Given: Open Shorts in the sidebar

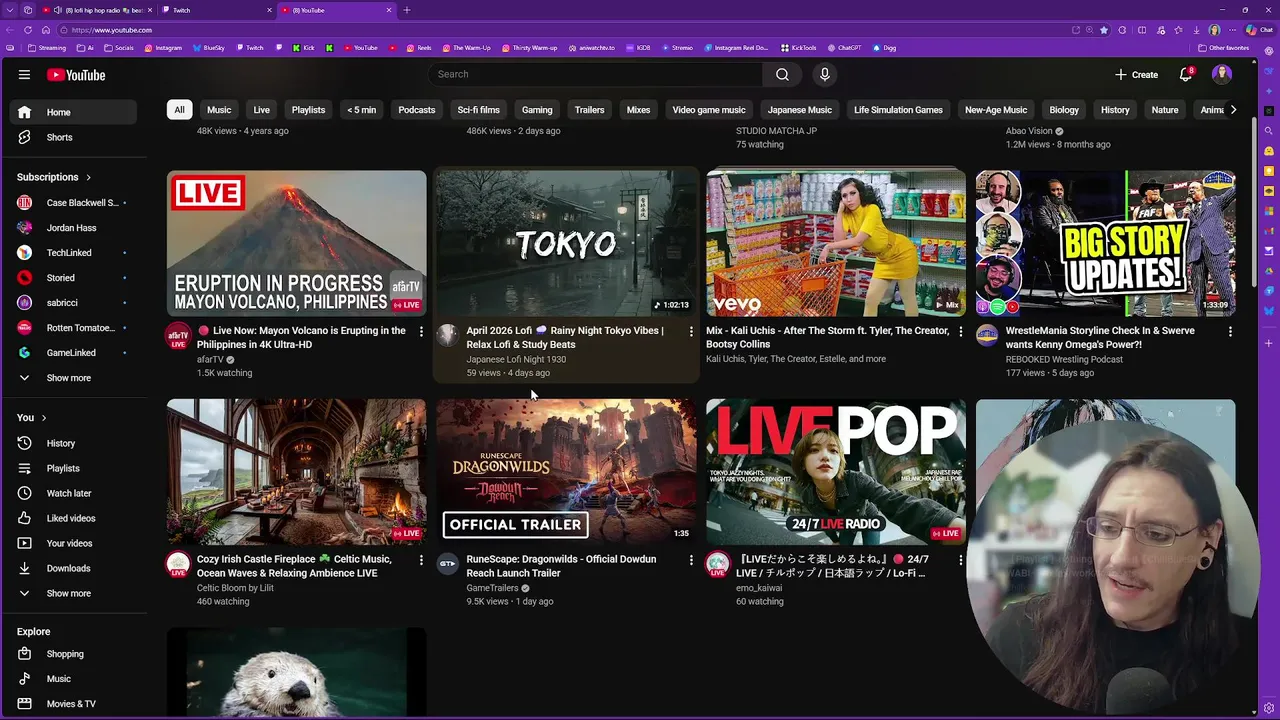Looking at the screenshot, I should point(75,137).
